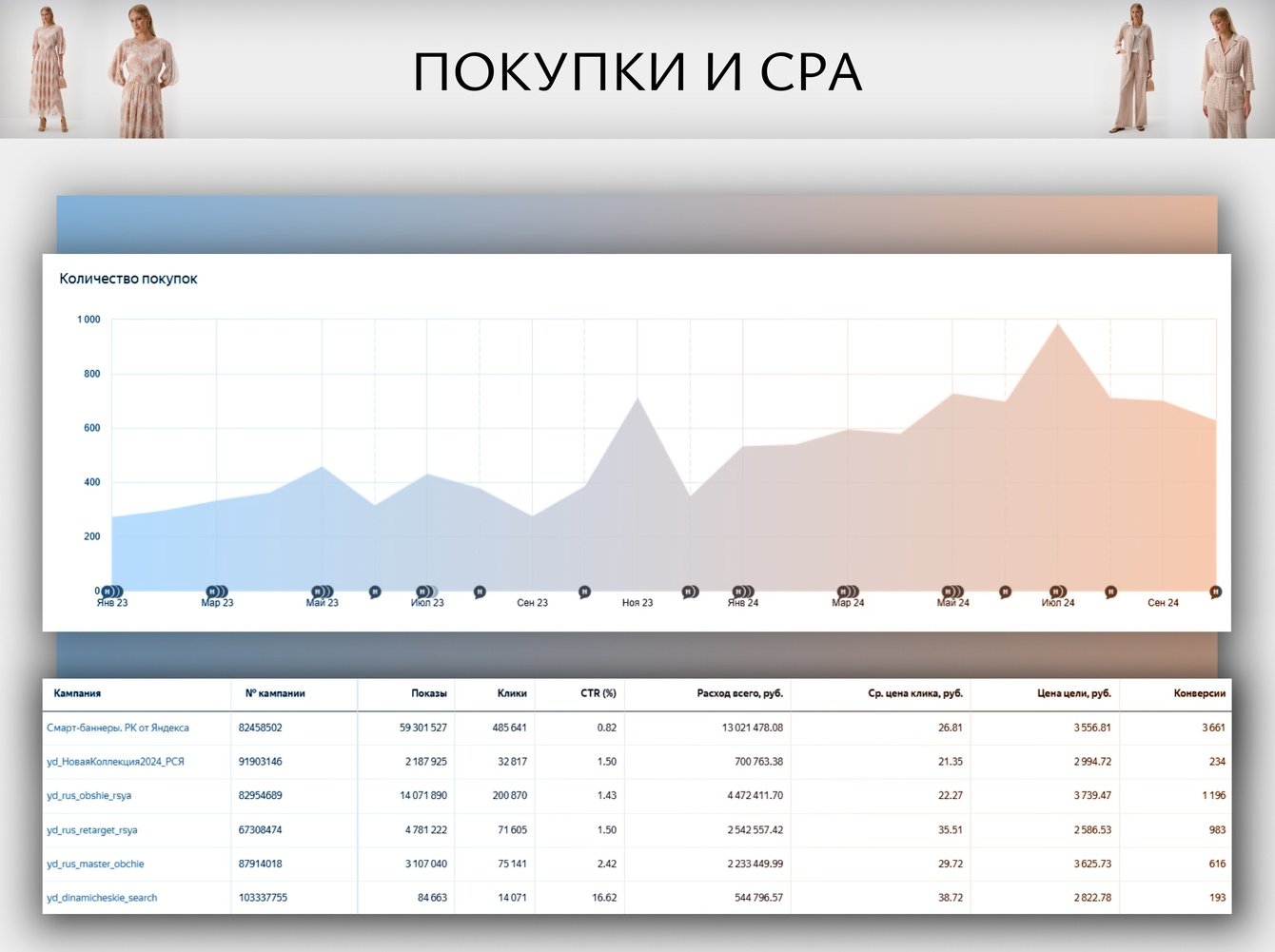Click the Цена цели, руб. column header
Image resolution: width=1275 pixels, height=952 pixels.
pyautogui.click(x=1074, y=693)
